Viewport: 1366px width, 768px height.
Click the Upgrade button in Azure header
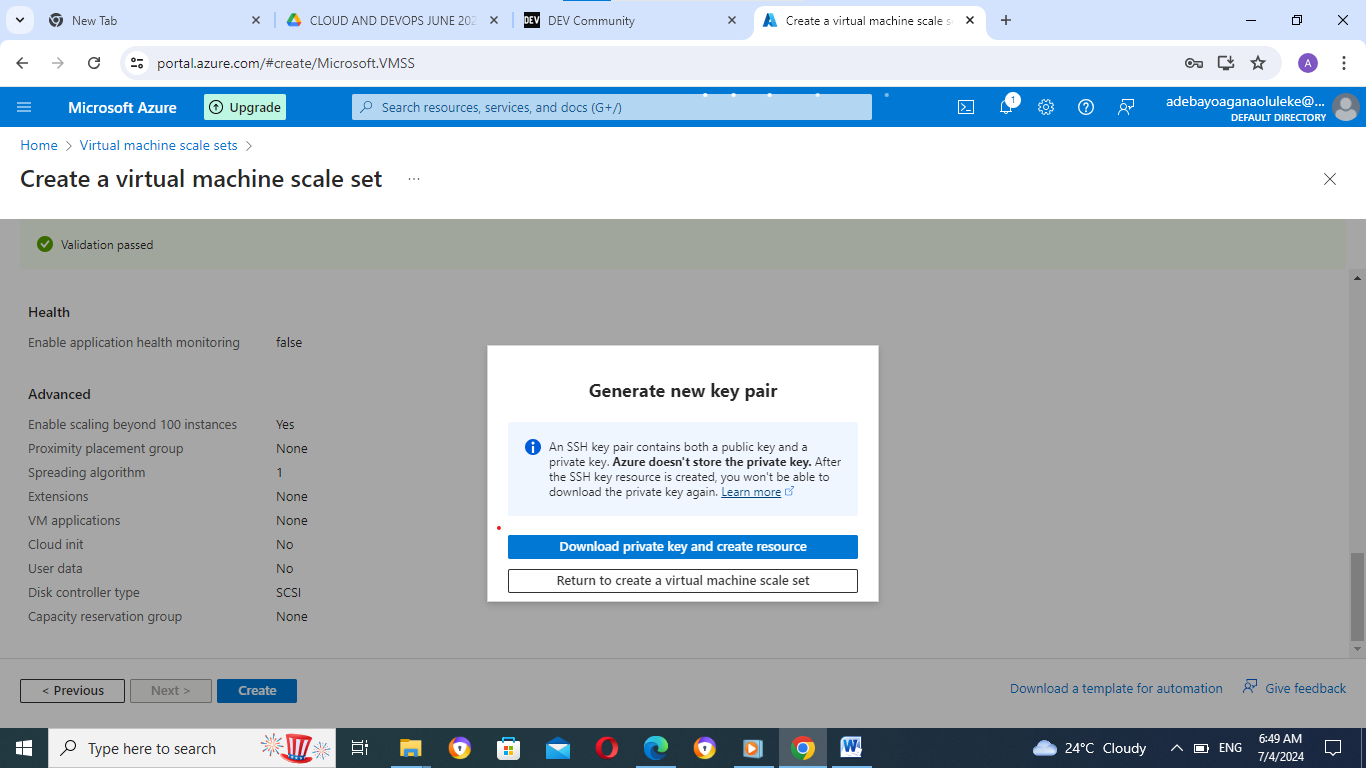[245, 107]
